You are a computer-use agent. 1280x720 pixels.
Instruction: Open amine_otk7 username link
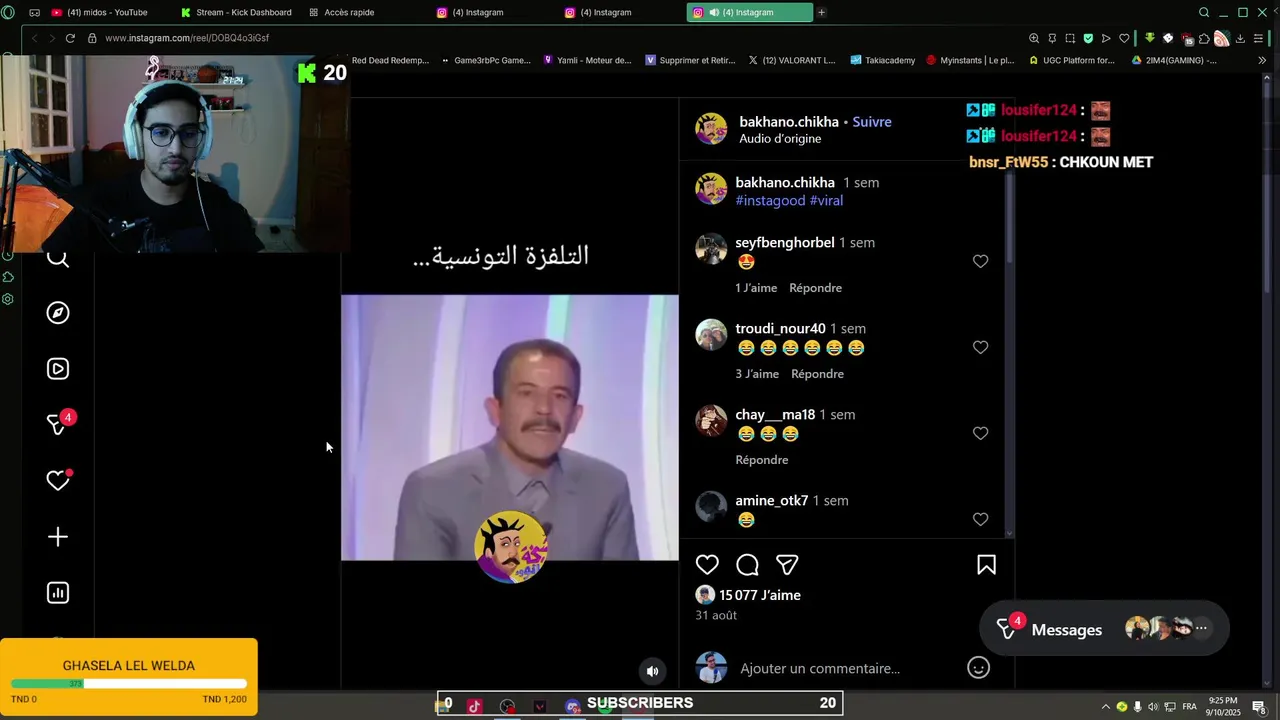[x=771, y=500]
